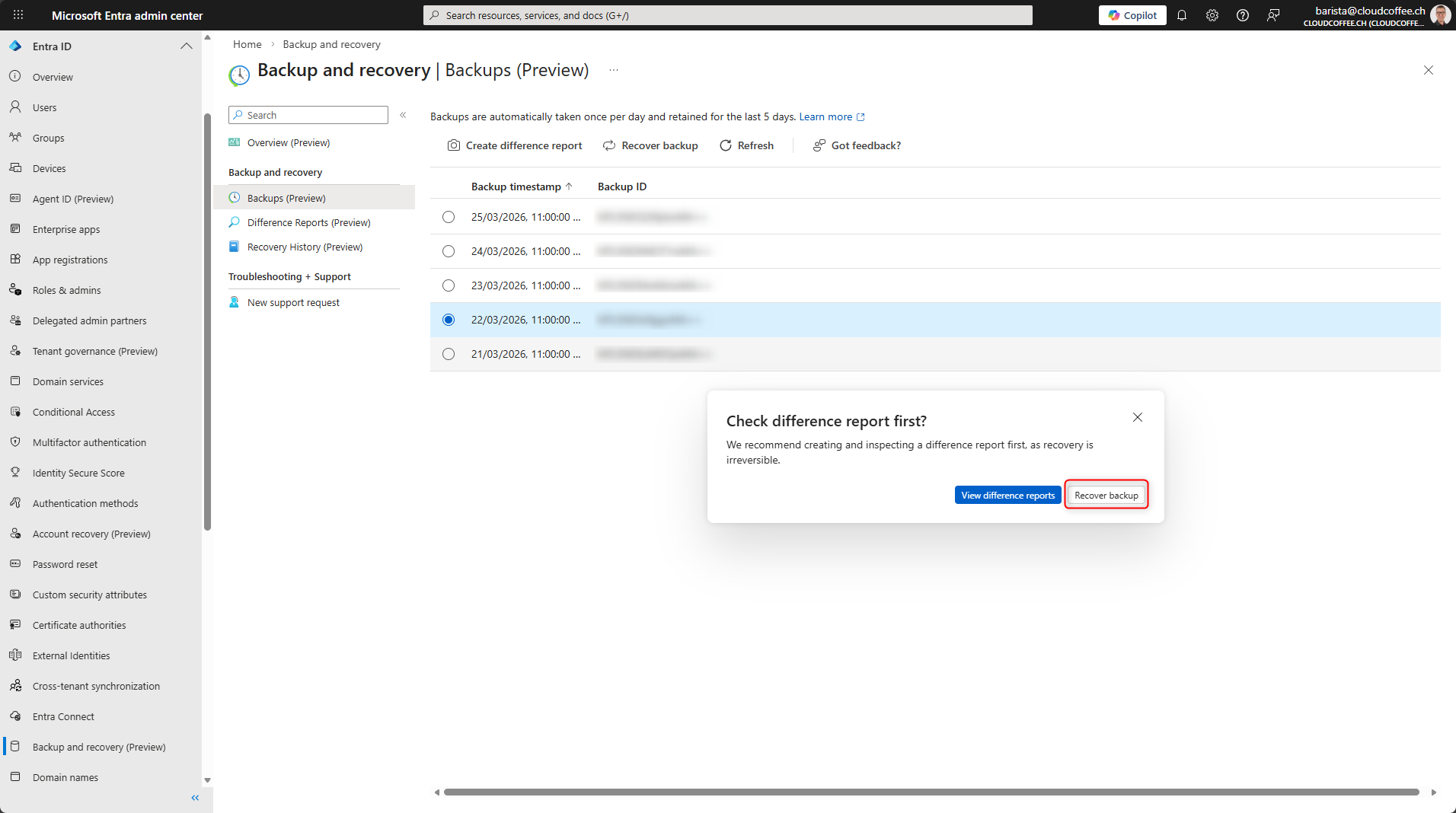
Task: Click the feedback icon in top bar
Action: 1273,15
